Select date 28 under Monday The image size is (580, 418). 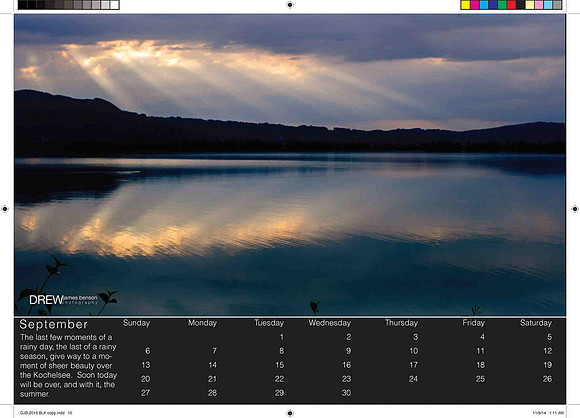click(x=212, y=393)
